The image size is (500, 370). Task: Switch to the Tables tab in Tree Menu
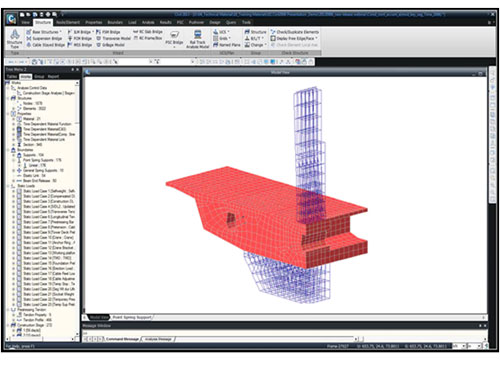click(12, 76)
